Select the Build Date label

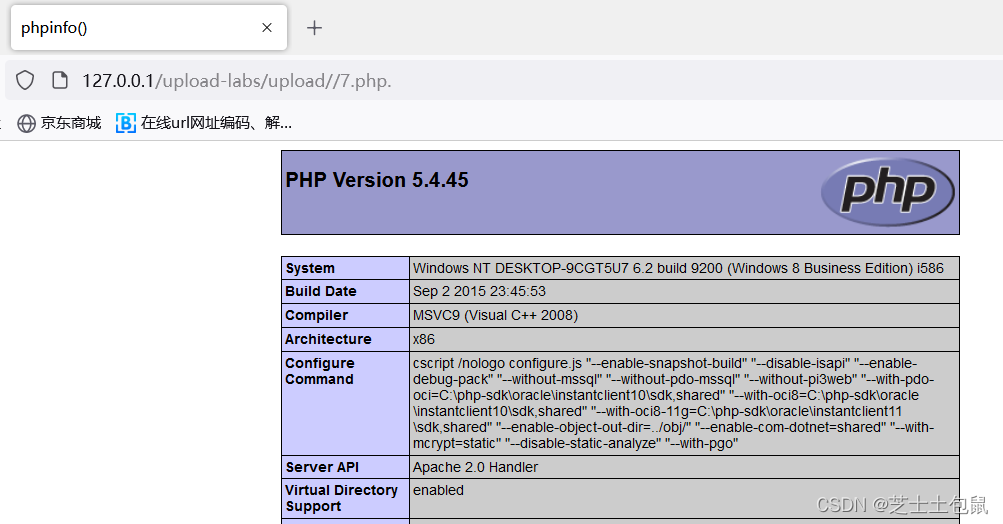click(x=320, y=291)
